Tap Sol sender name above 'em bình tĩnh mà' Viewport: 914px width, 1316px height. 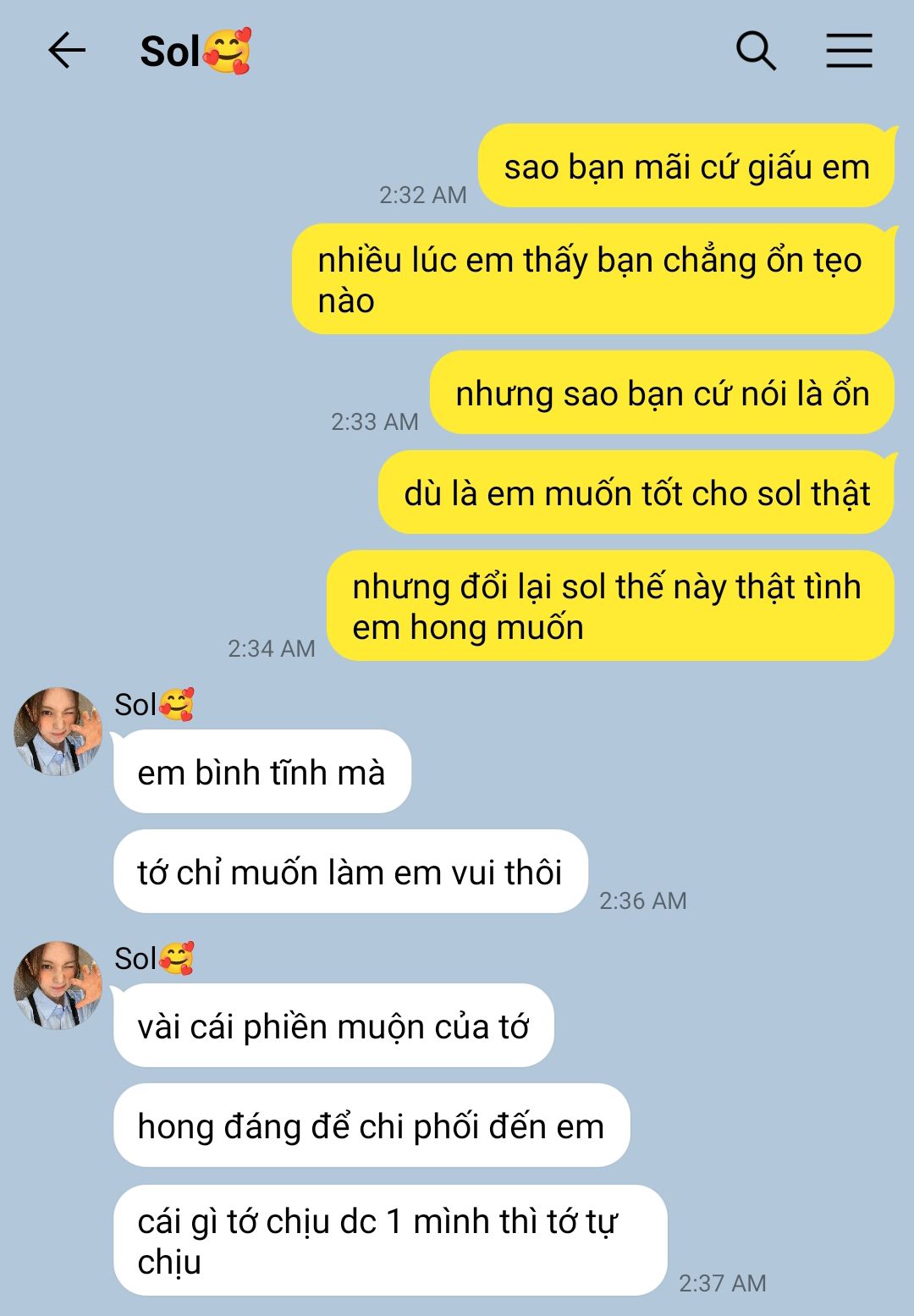(154, 704)
